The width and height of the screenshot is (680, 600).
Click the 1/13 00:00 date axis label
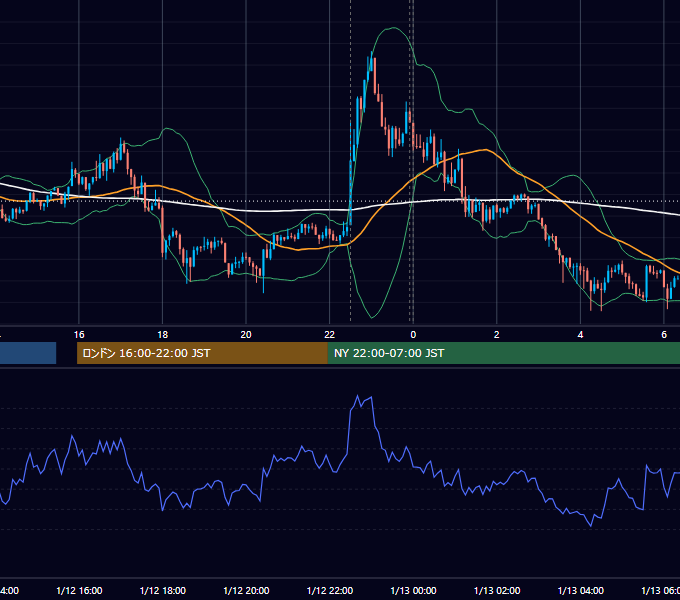pos(413,590)
